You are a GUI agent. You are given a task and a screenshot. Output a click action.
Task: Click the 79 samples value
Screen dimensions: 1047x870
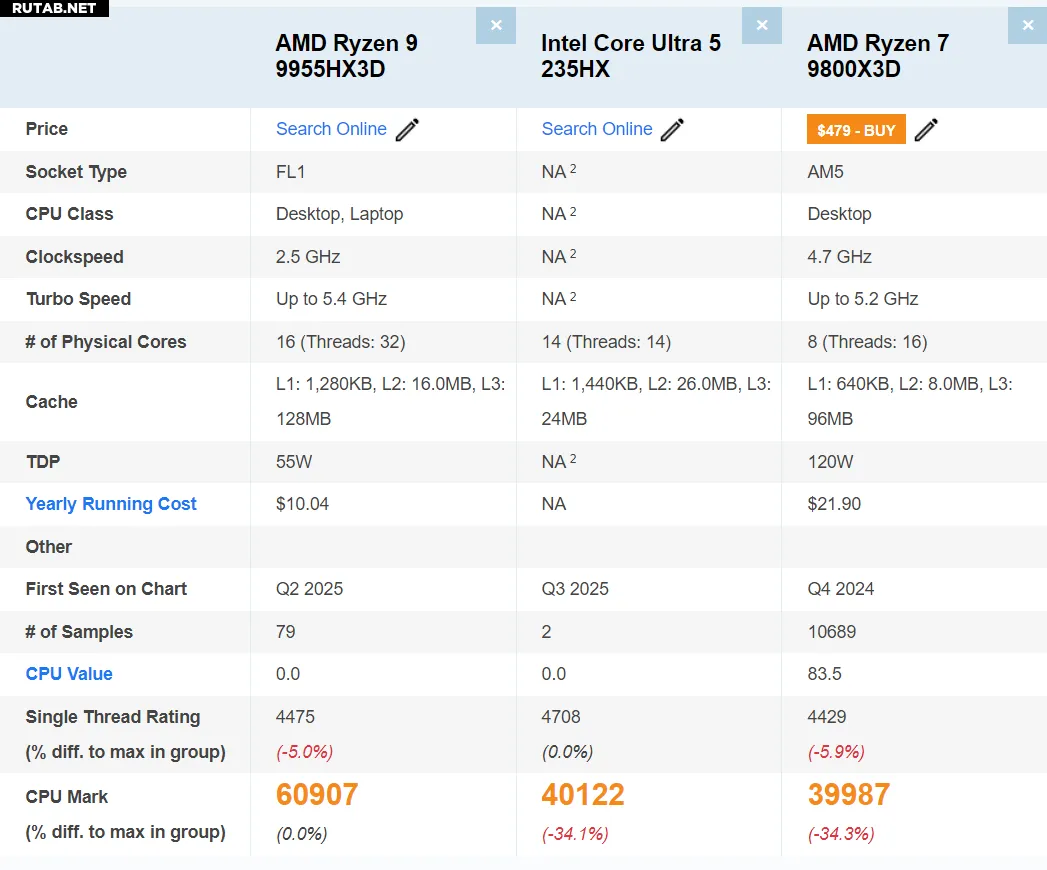[x=285, y=632]
